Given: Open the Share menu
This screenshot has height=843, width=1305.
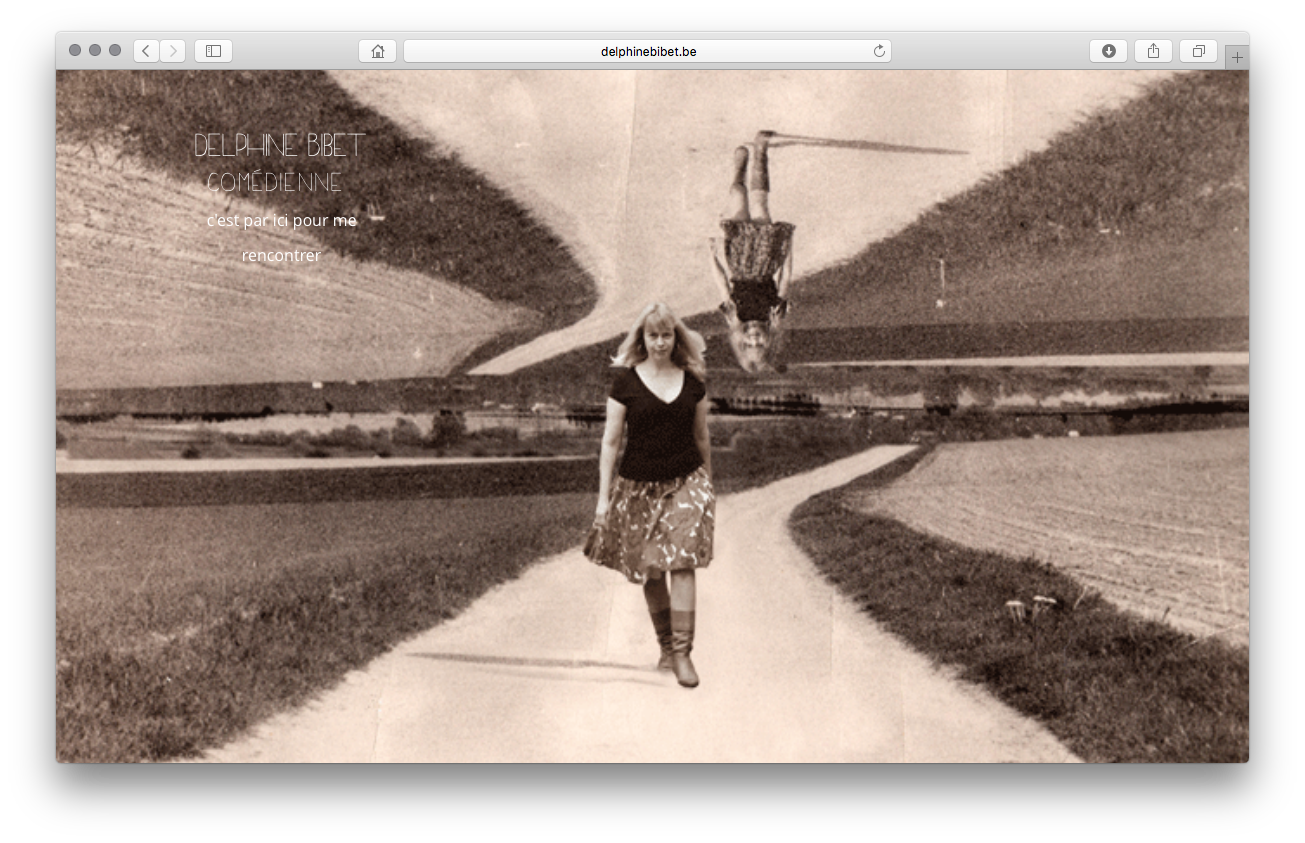Looking at the screenshot, I should (1153, 51).
